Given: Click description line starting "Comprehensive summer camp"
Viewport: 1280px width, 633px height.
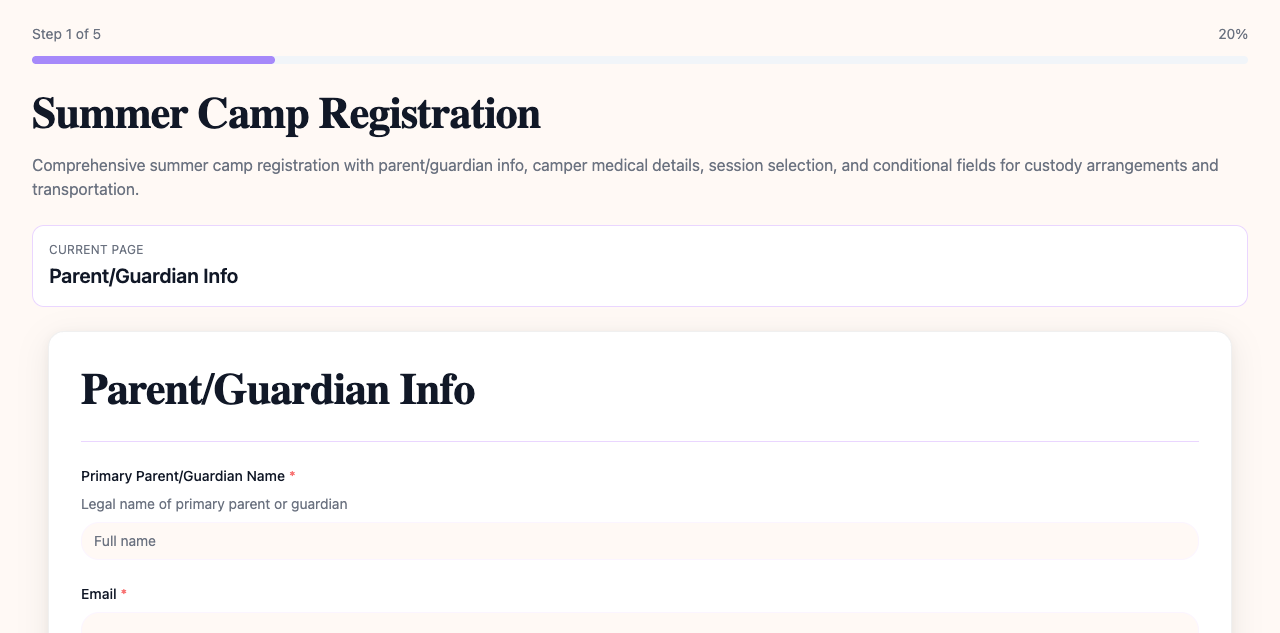Looking at the screenshot, I should pos(624,165).
